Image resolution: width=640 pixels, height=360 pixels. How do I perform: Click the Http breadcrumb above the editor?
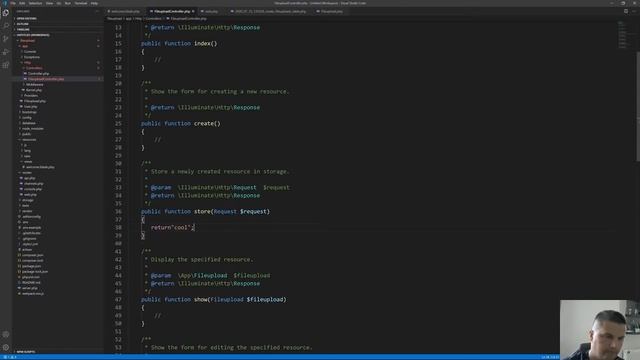138,19
